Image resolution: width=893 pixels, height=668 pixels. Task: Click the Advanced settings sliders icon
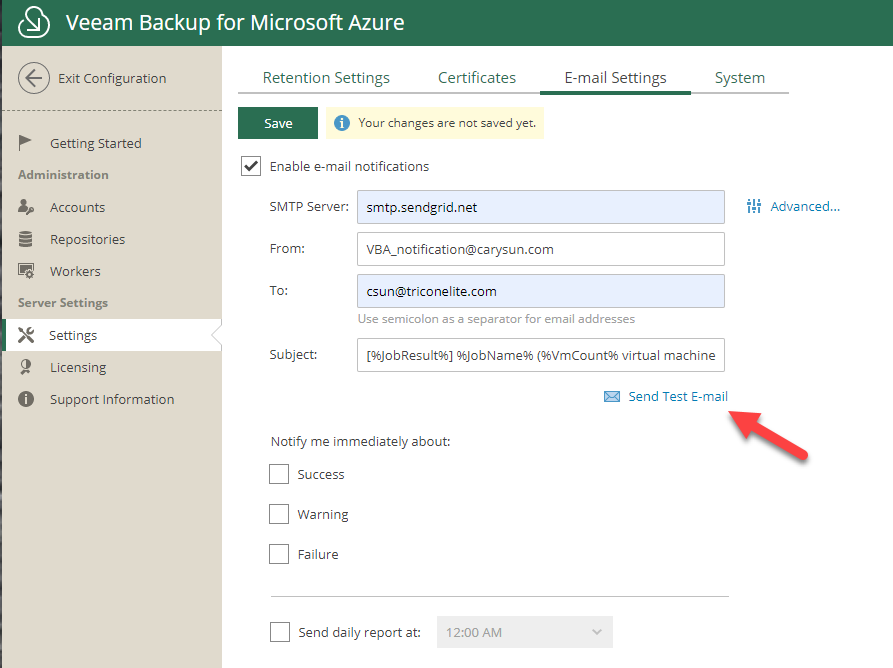coord(753,206)
